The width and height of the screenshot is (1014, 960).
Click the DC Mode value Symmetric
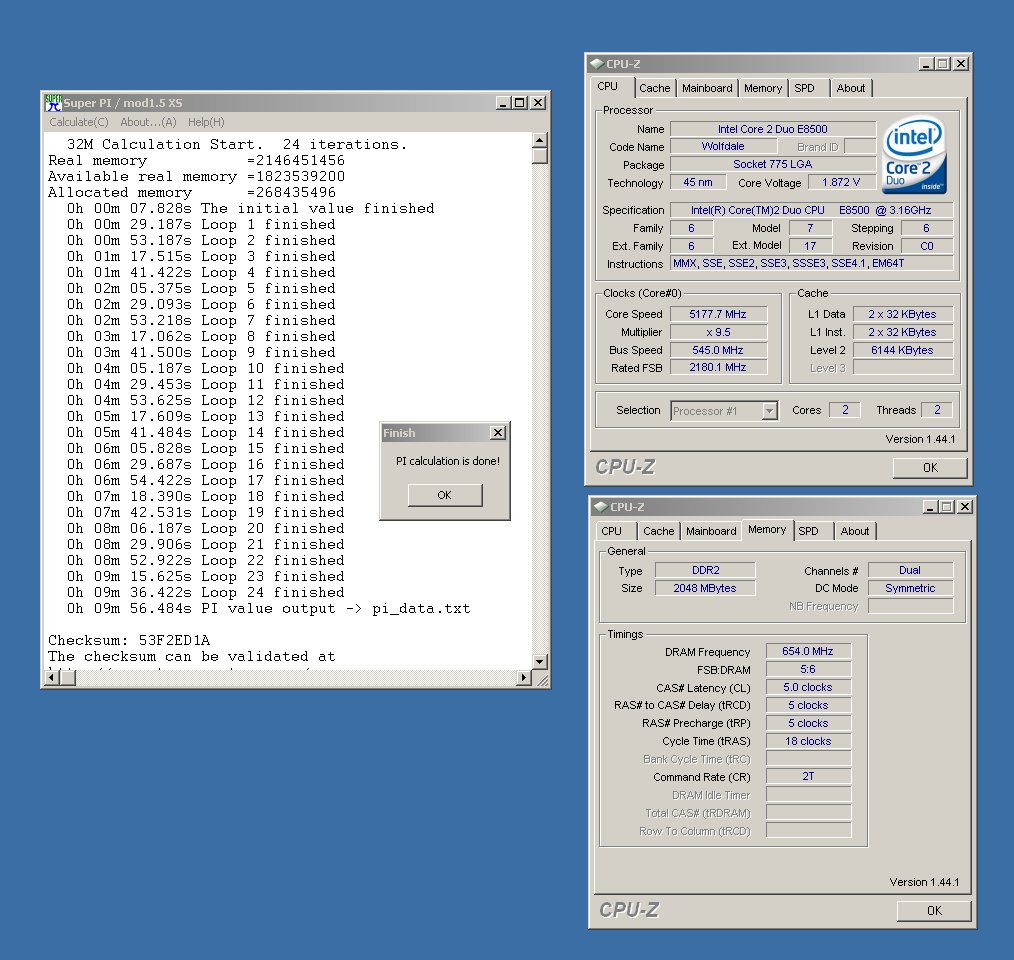click(x=910, y=588)
